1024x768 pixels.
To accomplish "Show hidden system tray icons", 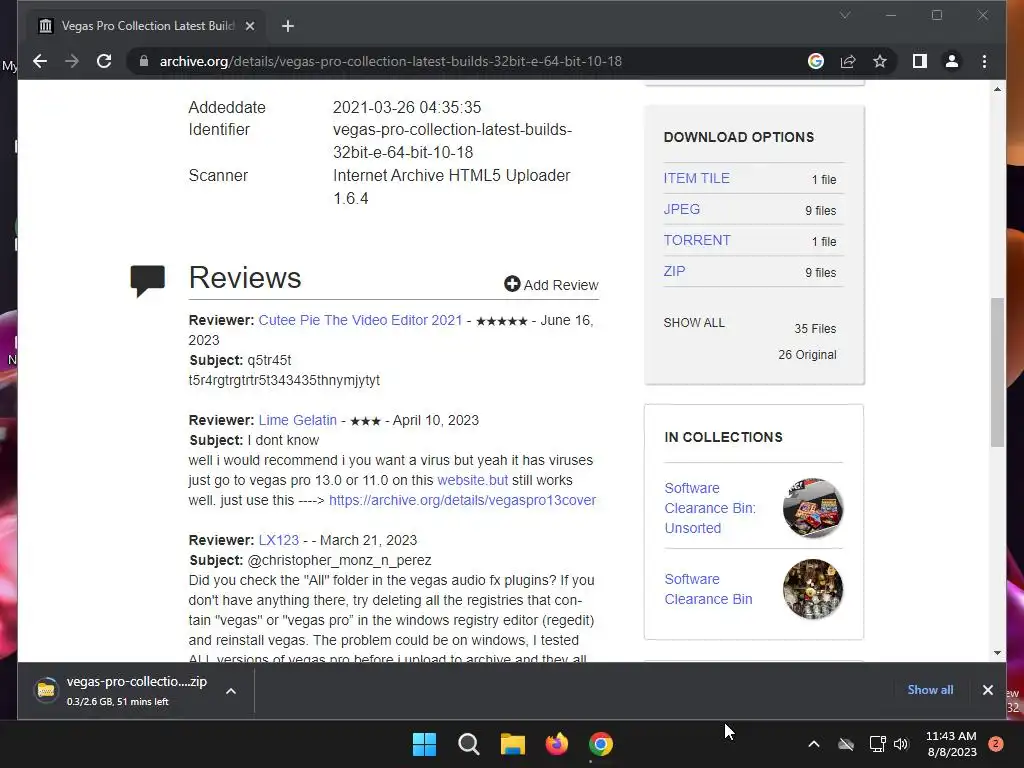I will pyautogui.click(x=814, y=744).
